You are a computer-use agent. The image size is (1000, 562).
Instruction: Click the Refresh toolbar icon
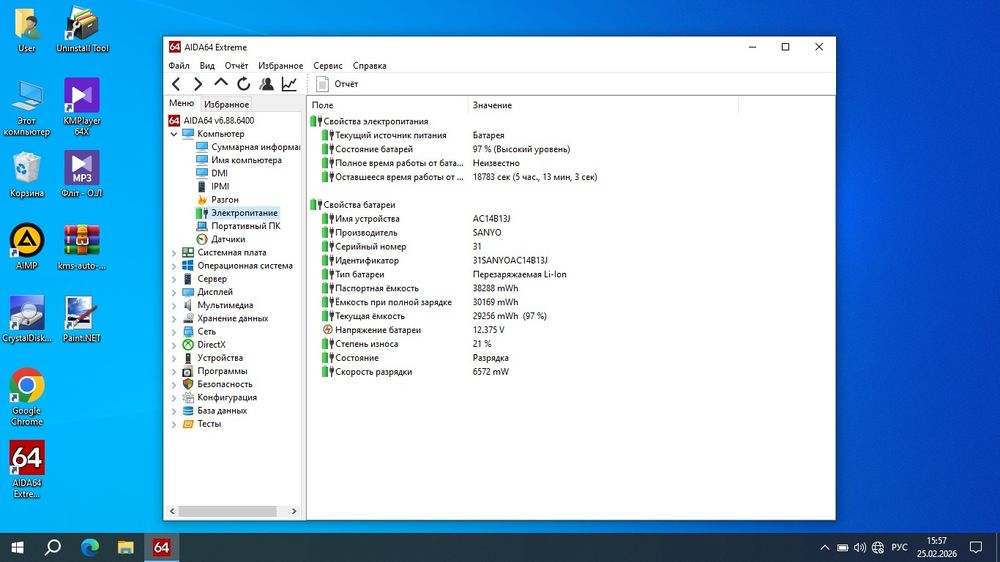pyautogui.click(x=243, y=84)
